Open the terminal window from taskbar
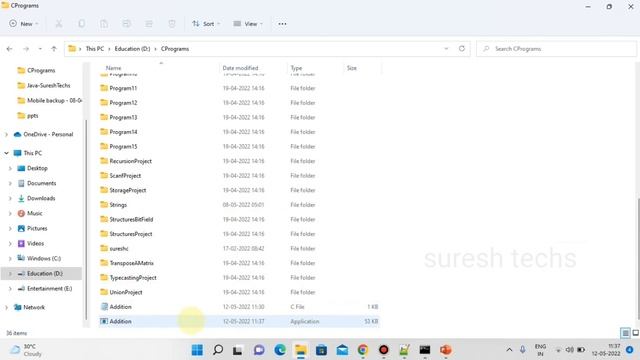The width and height of the screenshot is (640, 360). [x=424, y=350]
